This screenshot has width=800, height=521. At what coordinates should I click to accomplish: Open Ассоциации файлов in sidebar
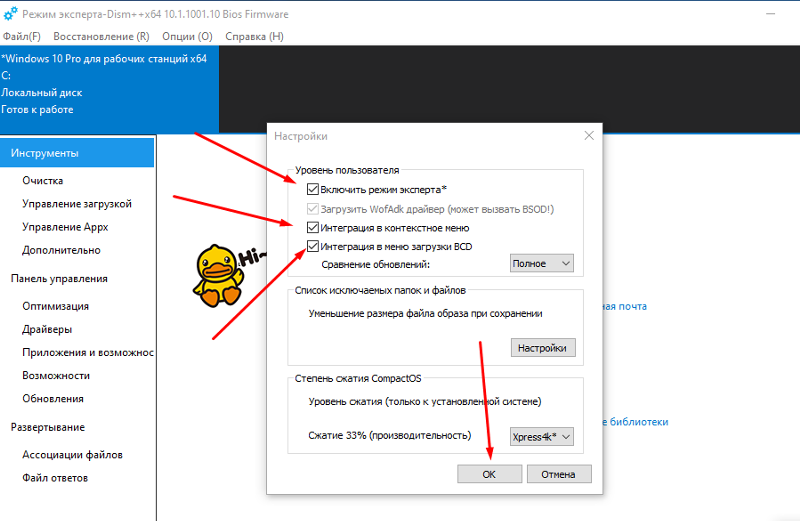72,455
